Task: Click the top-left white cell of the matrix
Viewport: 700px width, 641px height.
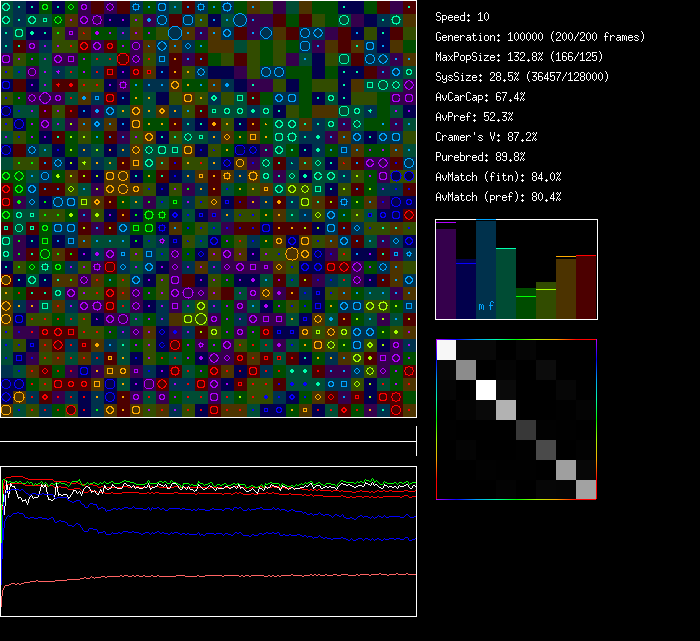Action: [x=447, y=350]
